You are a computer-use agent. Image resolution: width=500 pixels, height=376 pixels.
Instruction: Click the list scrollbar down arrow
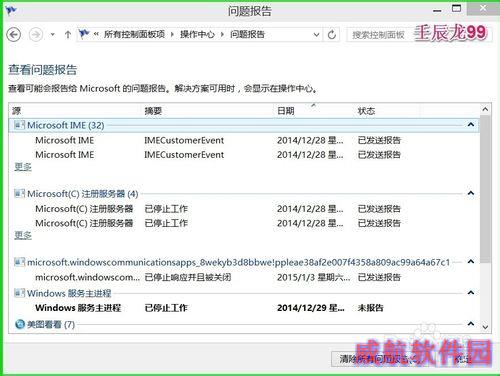coord(485,327)
